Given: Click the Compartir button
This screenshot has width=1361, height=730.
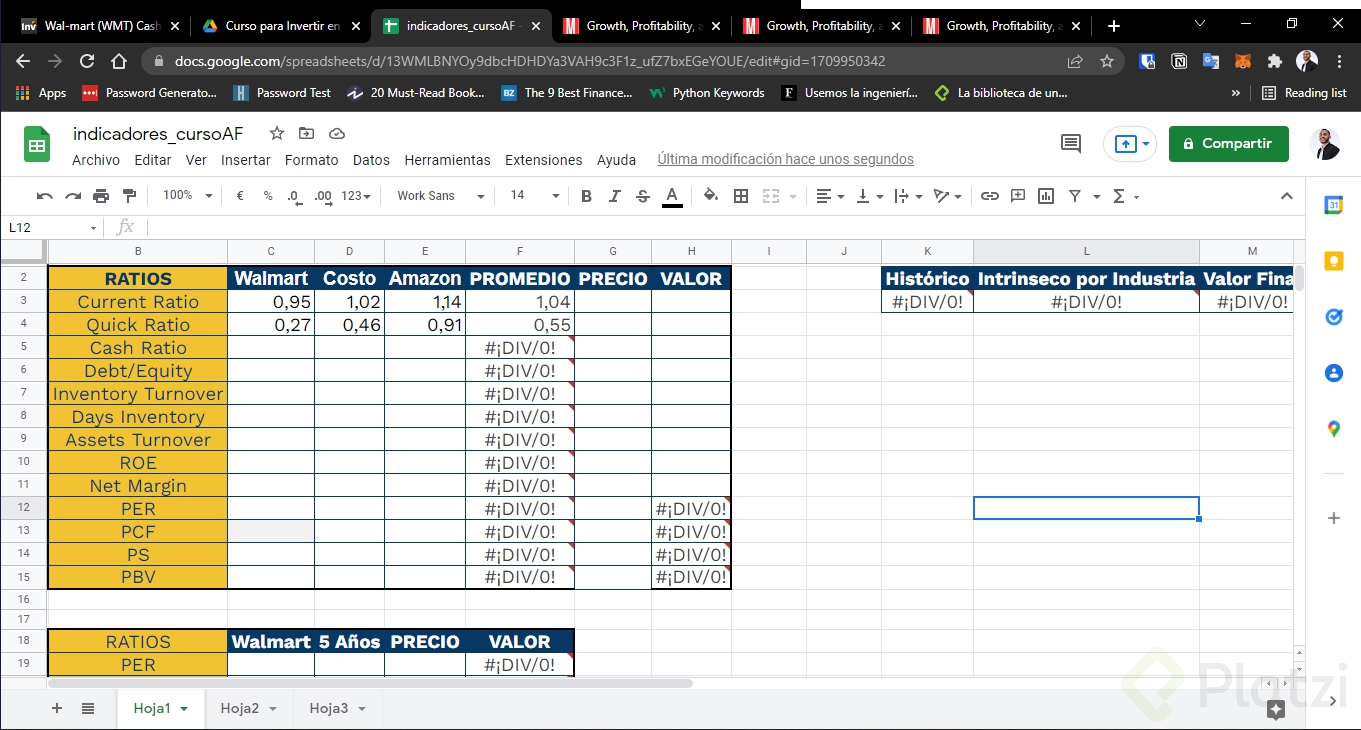Looking at the screenshot, I should [1228, 144].
